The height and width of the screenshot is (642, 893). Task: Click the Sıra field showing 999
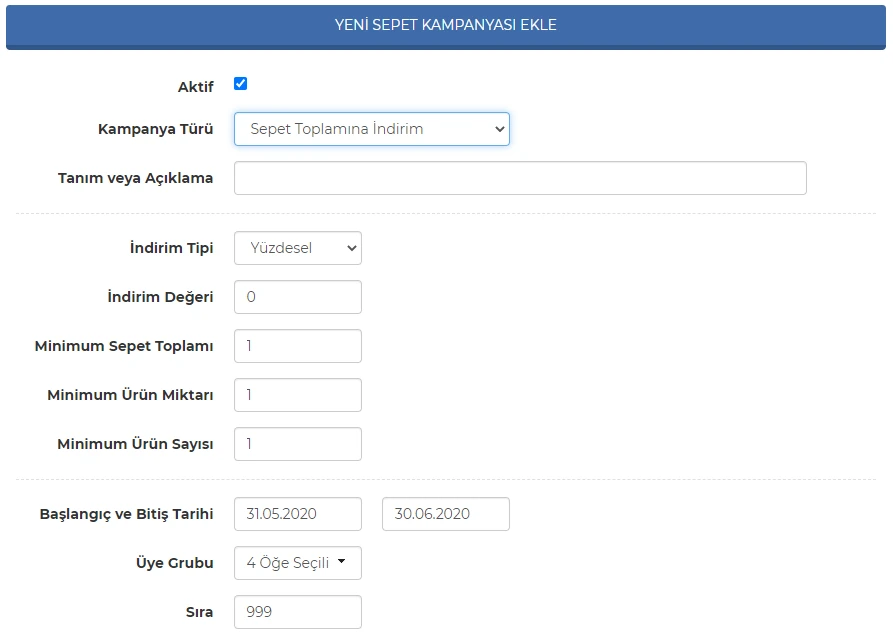pyautogui.click(x=297, y=611)
